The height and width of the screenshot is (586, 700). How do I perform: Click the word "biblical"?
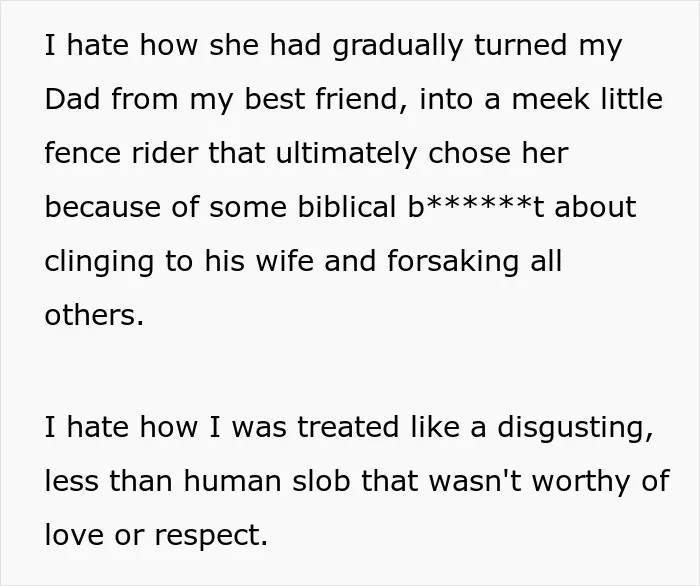coord(347,207)
